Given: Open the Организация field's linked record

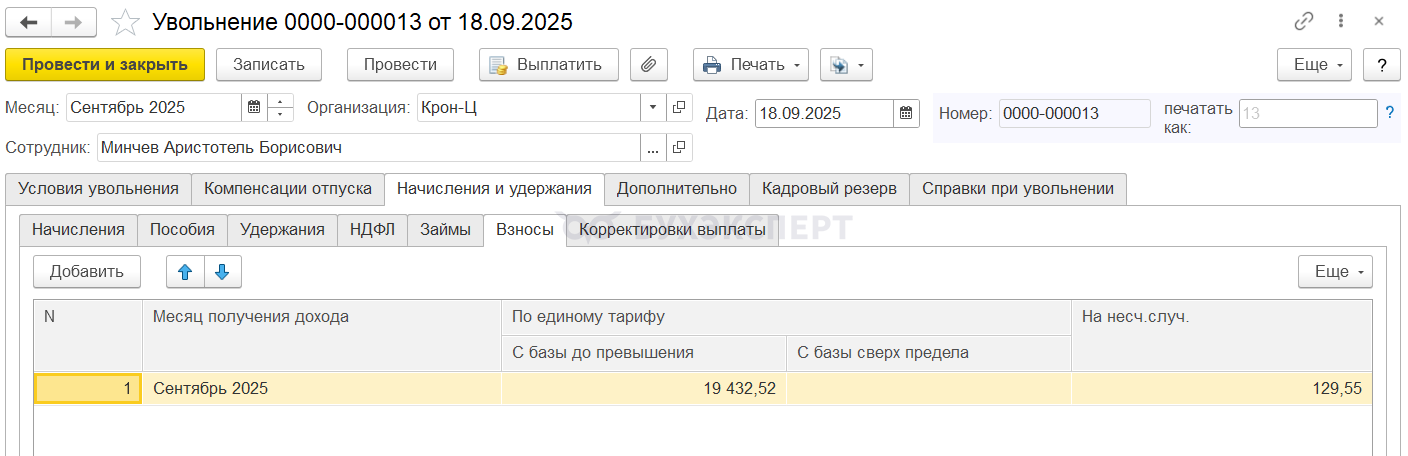Looking at the screenshot, I should tap(679, 107).
